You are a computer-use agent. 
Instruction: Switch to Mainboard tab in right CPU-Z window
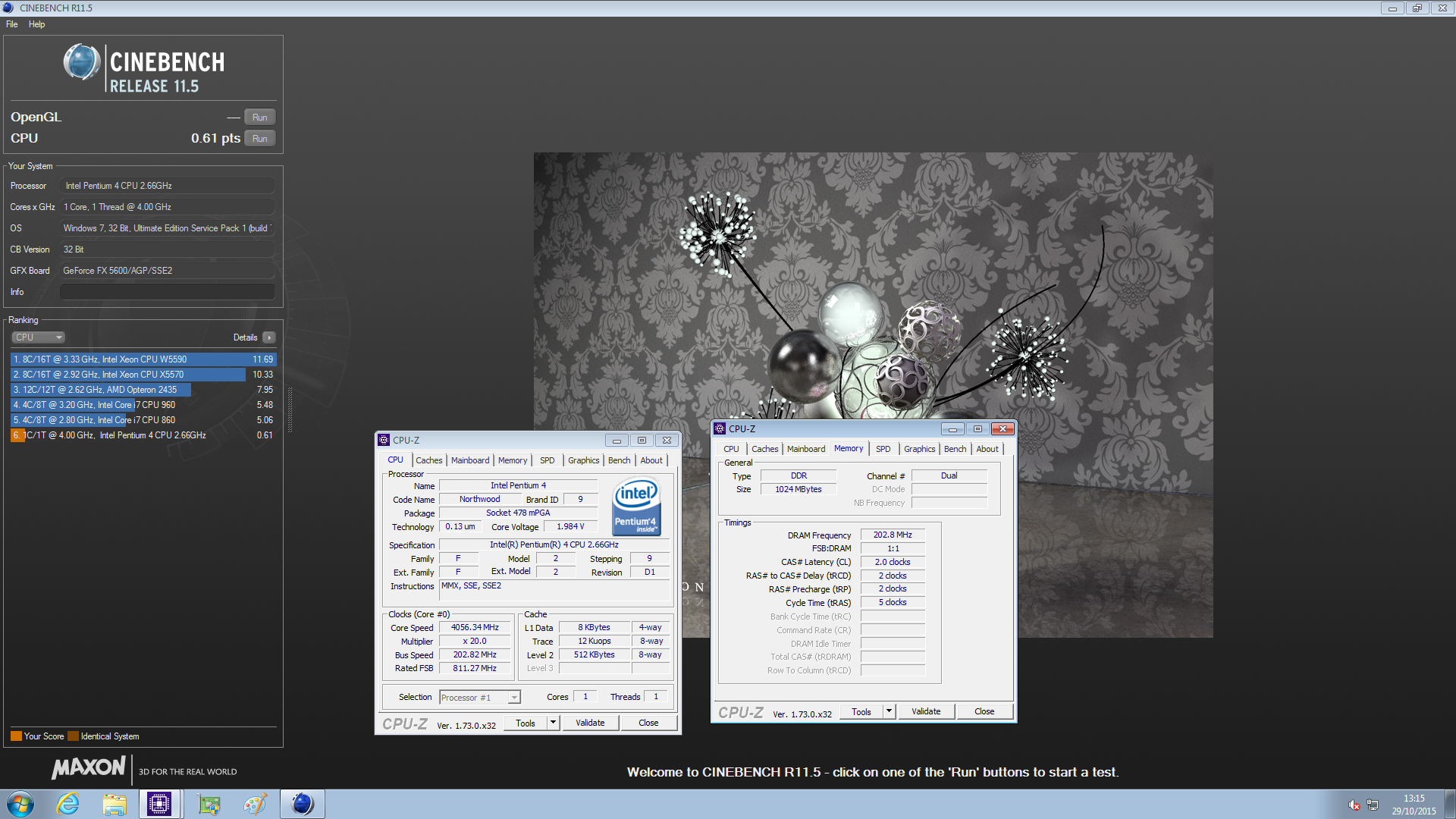806,449
